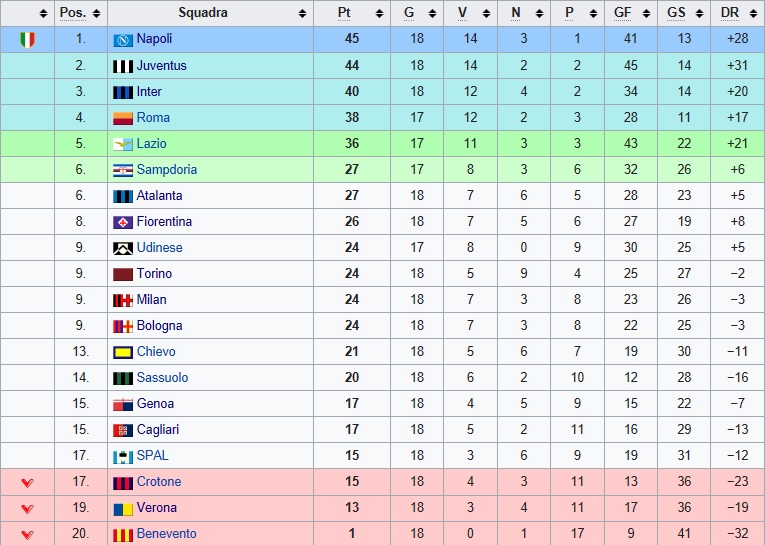Toggle sort arrows on first unlabeled column
765x545 pixels.
coord(43,14)
